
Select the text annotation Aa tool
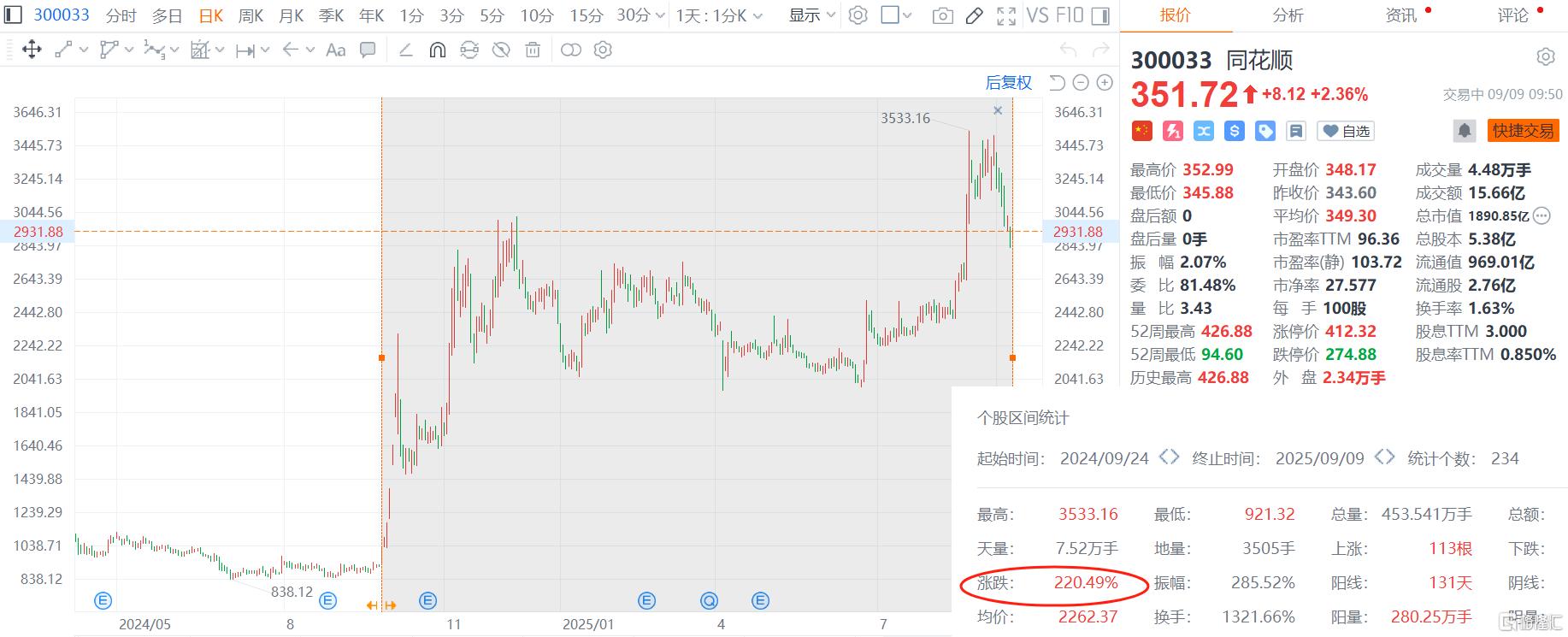coord(336,50)
